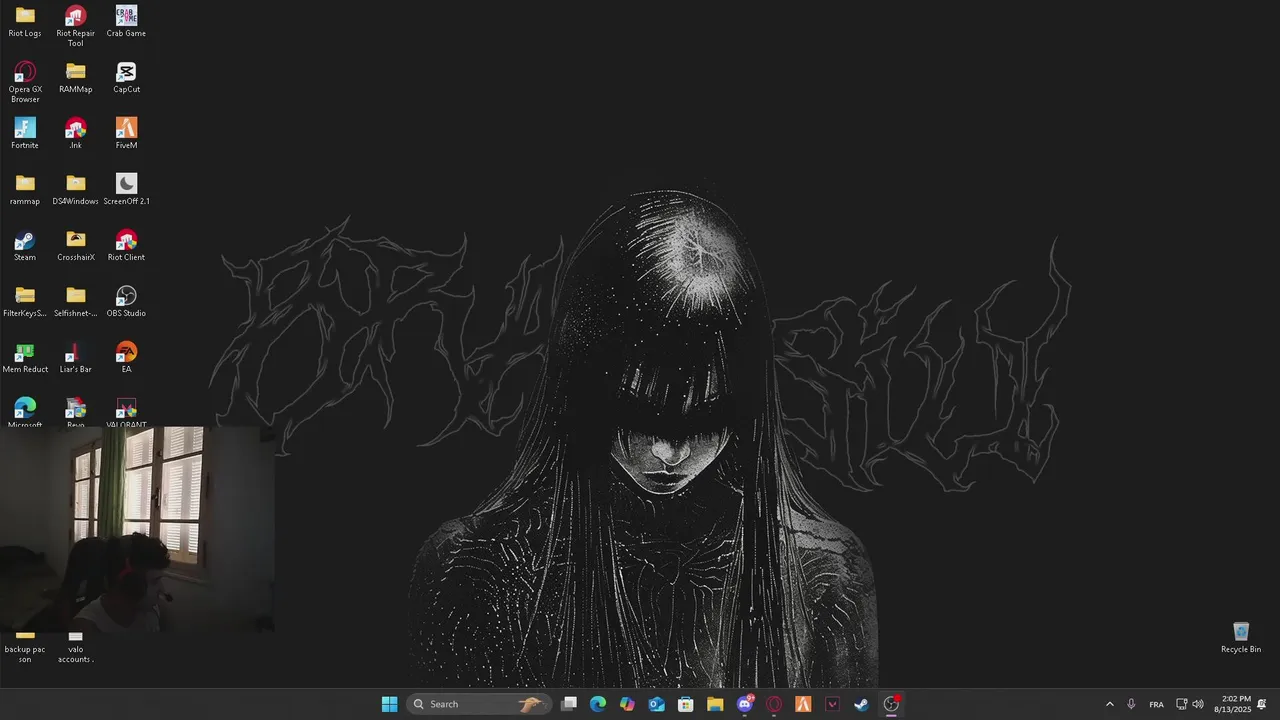The image size is (1280, 720).
Task: Open the FRA language switcher
Action: (1156, 704)
